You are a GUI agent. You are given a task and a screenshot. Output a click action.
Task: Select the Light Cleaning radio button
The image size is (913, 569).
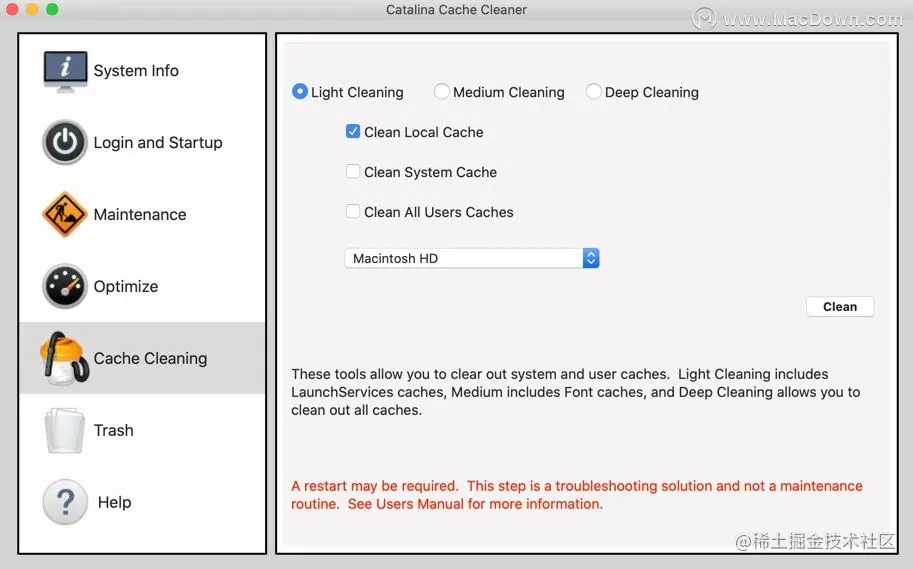click(x=299, y=91)
